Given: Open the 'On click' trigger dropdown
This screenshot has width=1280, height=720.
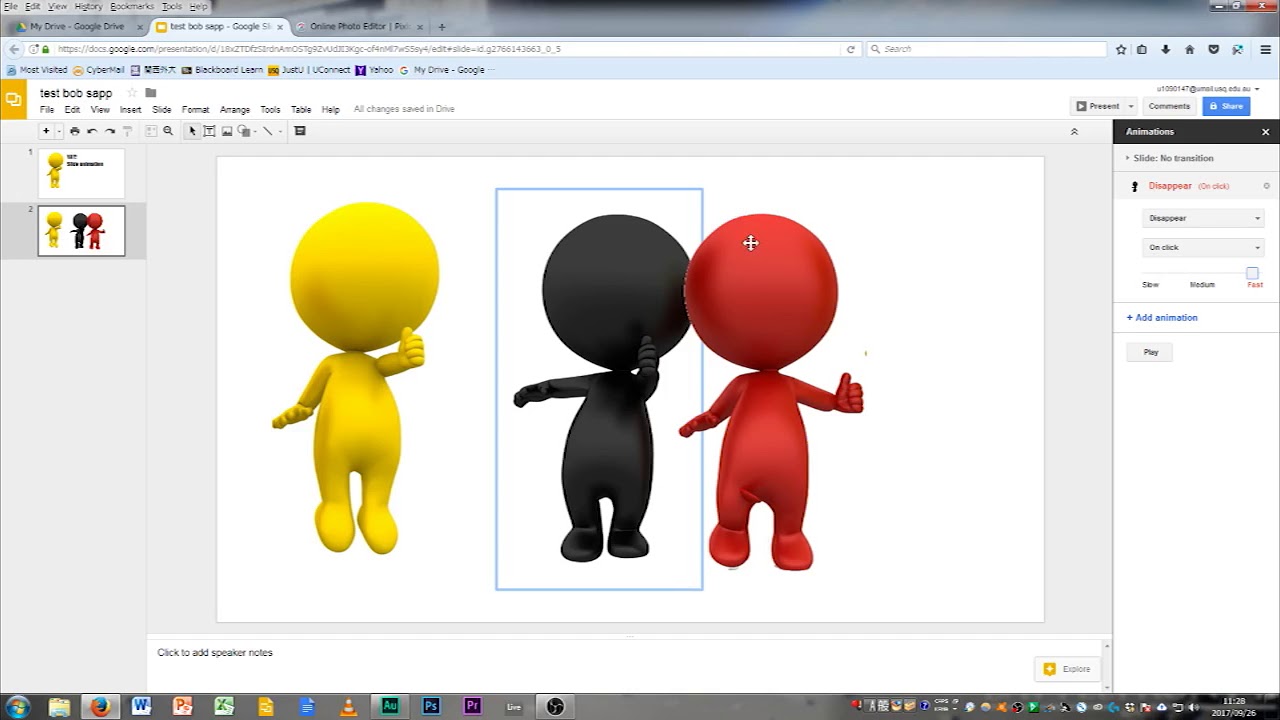Looking at the screenshot, I should [1203, 247].
